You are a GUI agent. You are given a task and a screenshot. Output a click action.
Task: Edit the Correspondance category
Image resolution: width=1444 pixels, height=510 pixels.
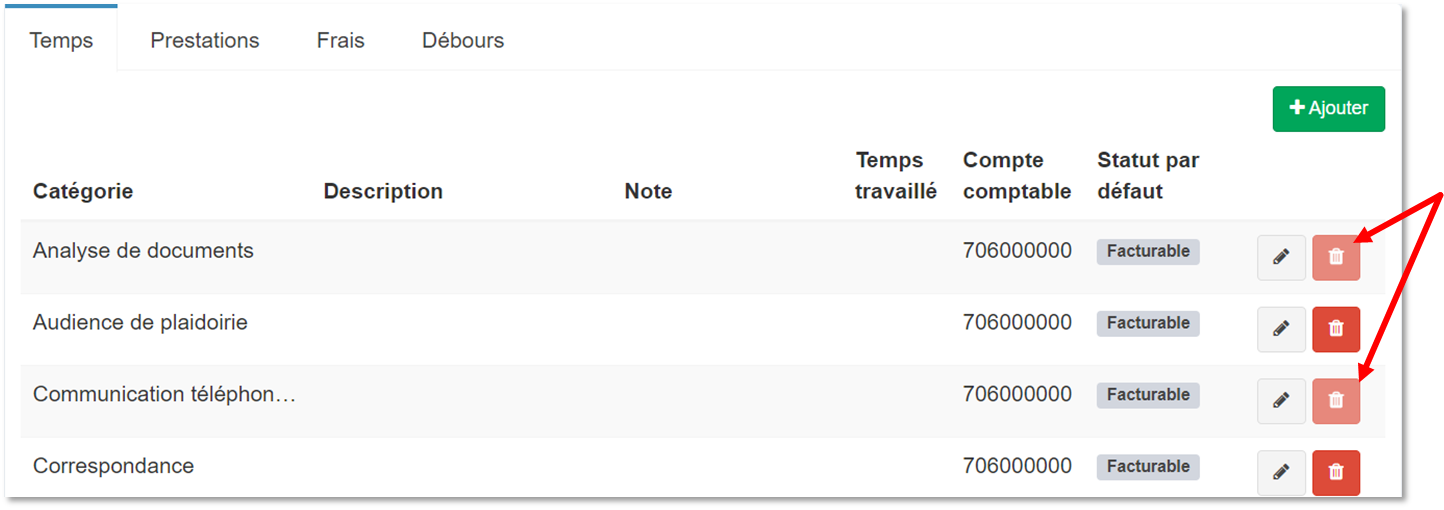1281,472
